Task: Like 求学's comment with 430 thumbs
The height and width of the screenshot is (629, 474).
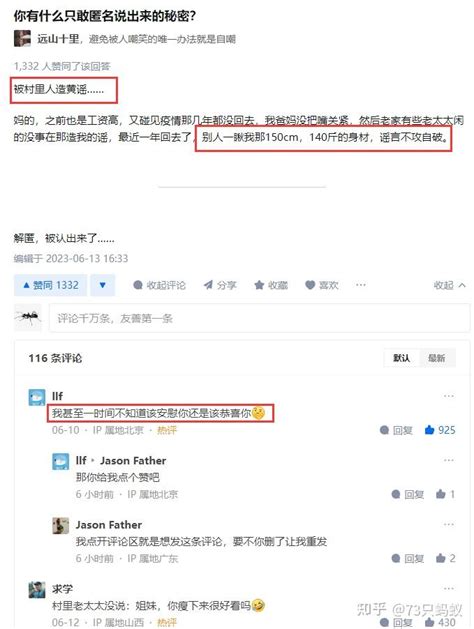Action: point(440,622)
